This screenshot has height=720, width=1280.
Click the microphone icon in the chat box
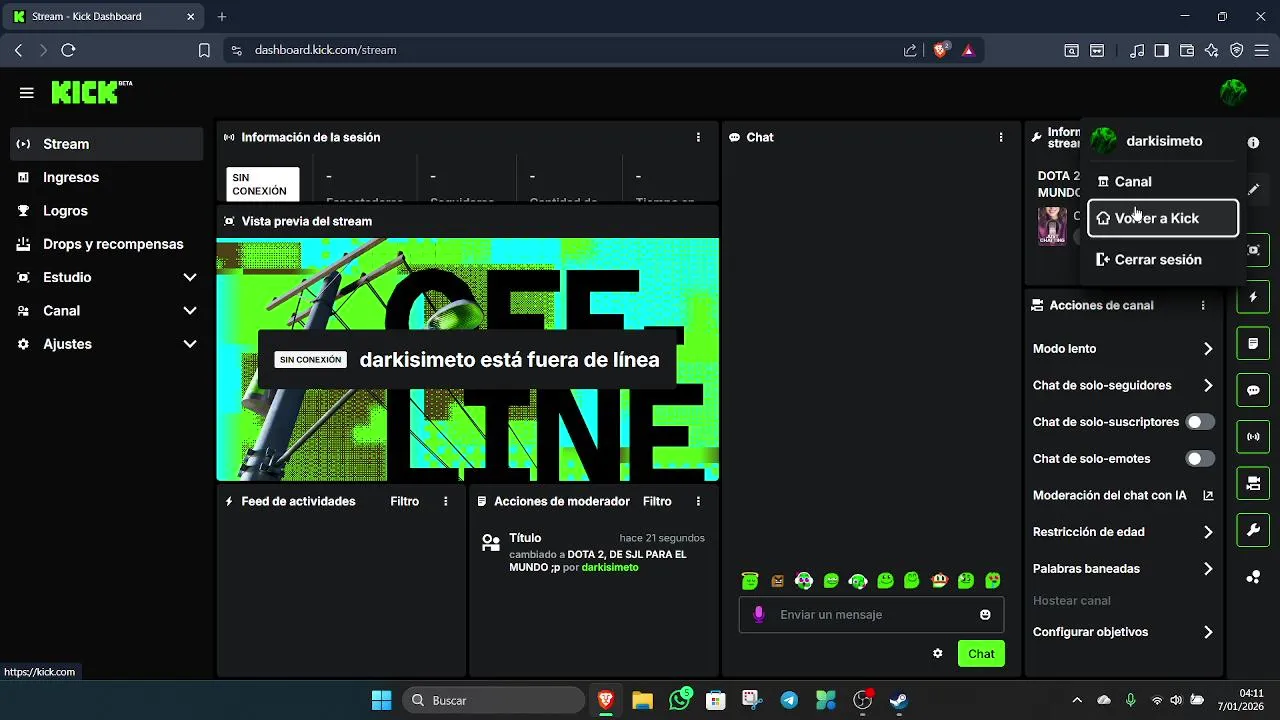[x=759, y=614]
